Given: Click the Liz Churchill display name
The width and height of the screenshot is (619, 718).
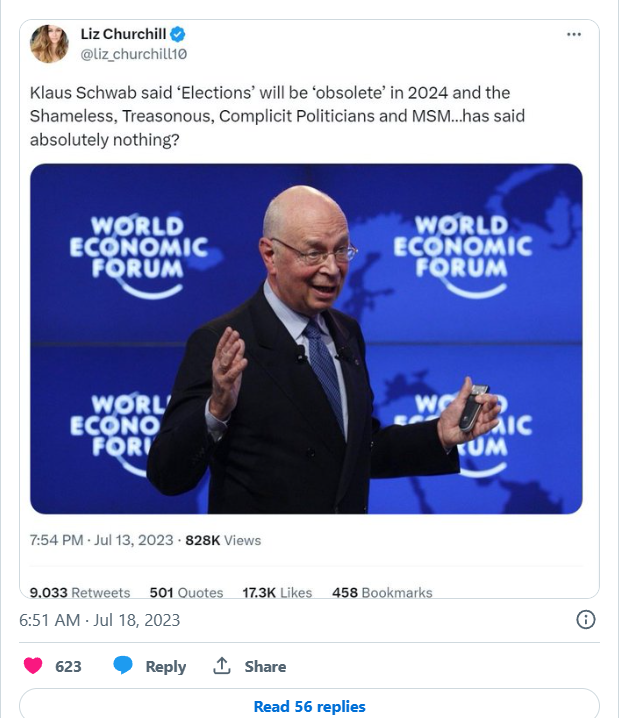Looking at the screenshot, I should (125, 34).
